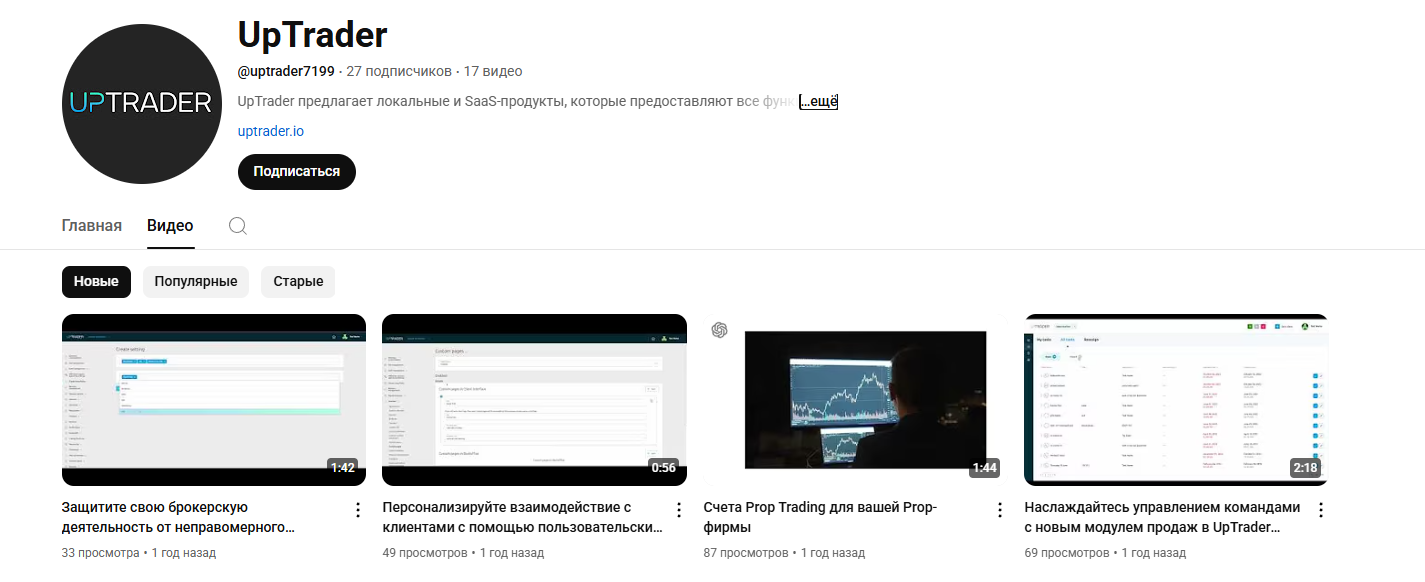The image size is (1425, 582).
Task: Play the 1:42 video thumbnail
Action: [x=214, y=400]
